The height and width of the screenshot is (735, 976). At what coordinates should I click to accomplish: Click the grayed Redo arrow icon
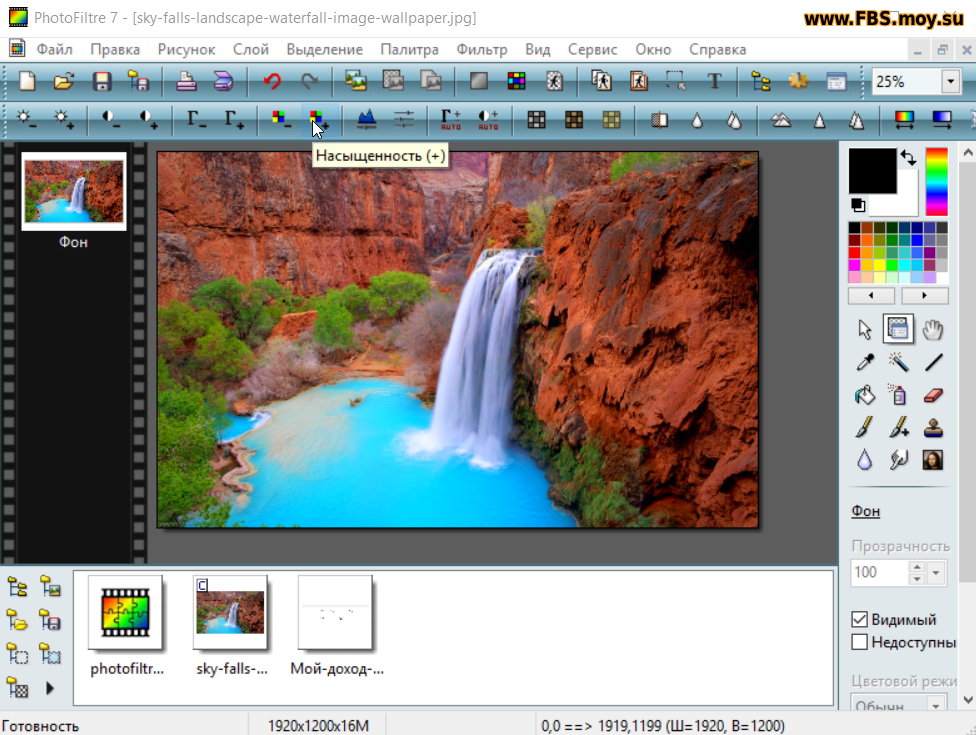(309, 81)
